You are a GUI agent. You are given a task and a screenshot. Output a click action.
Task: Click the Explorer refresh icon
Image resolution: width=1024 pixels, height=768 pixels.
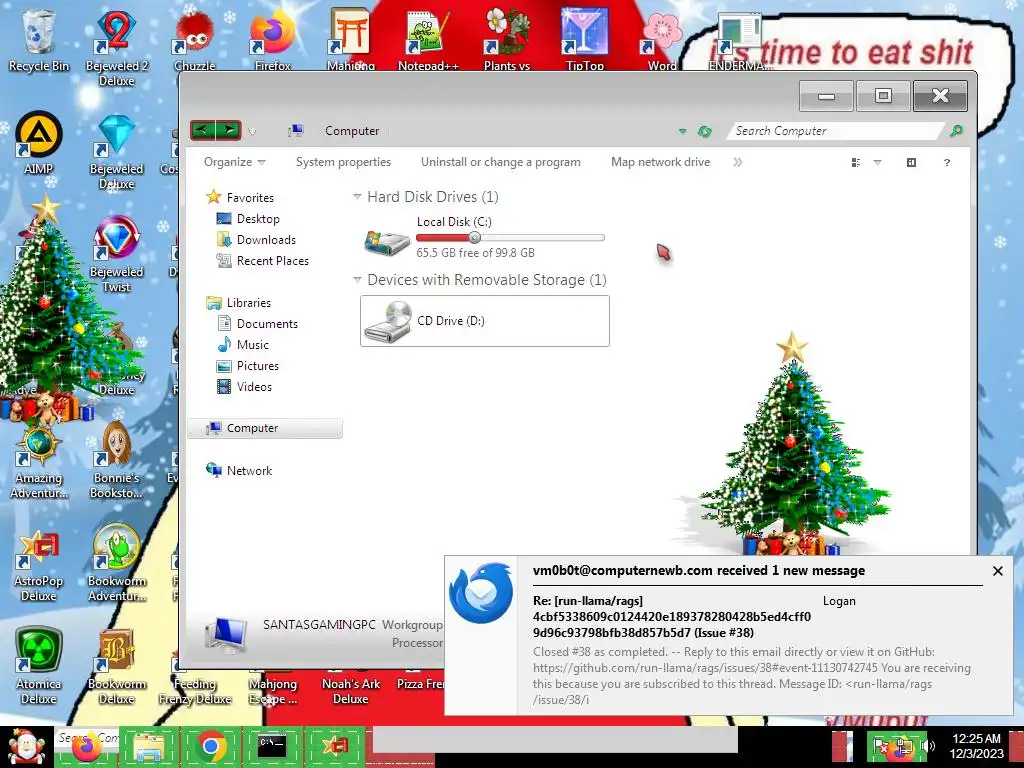click(704, 131)
